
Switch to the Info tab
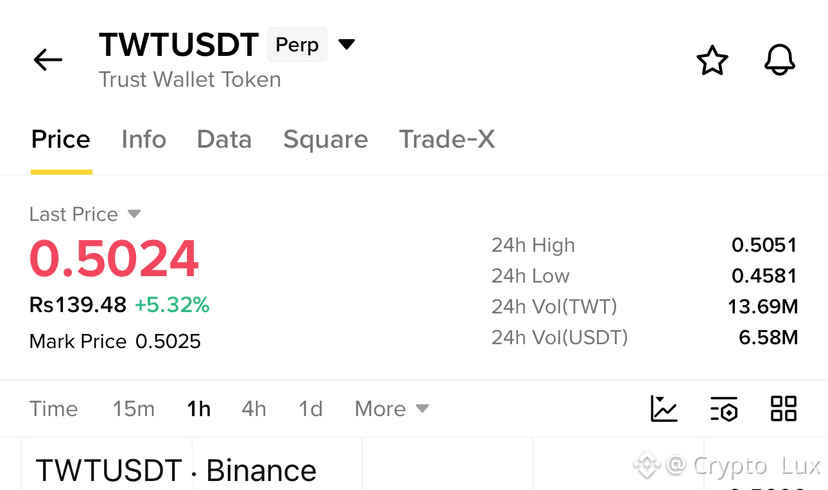pyautogui.click(x=144, y=139)
